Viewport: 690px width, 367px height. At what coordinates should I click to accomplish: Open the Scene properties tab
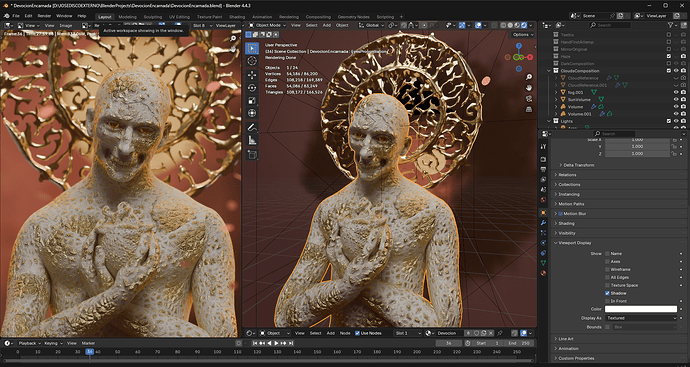click(x=543, y=190)
